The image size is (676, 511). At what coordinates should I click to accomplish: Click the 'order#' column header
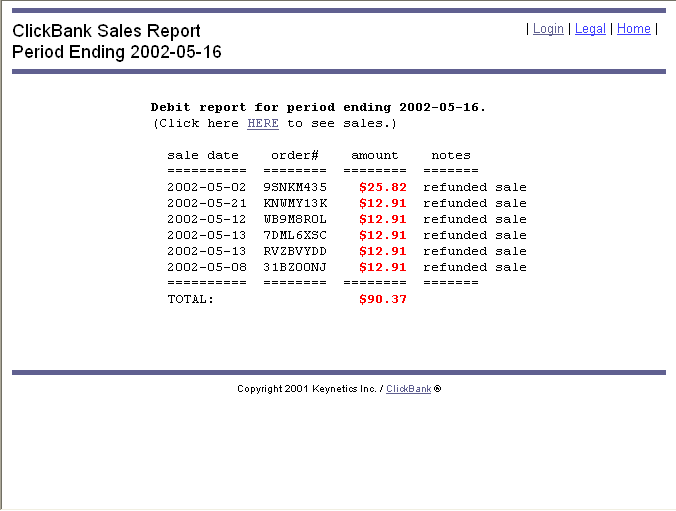click(x=295, y=155)
